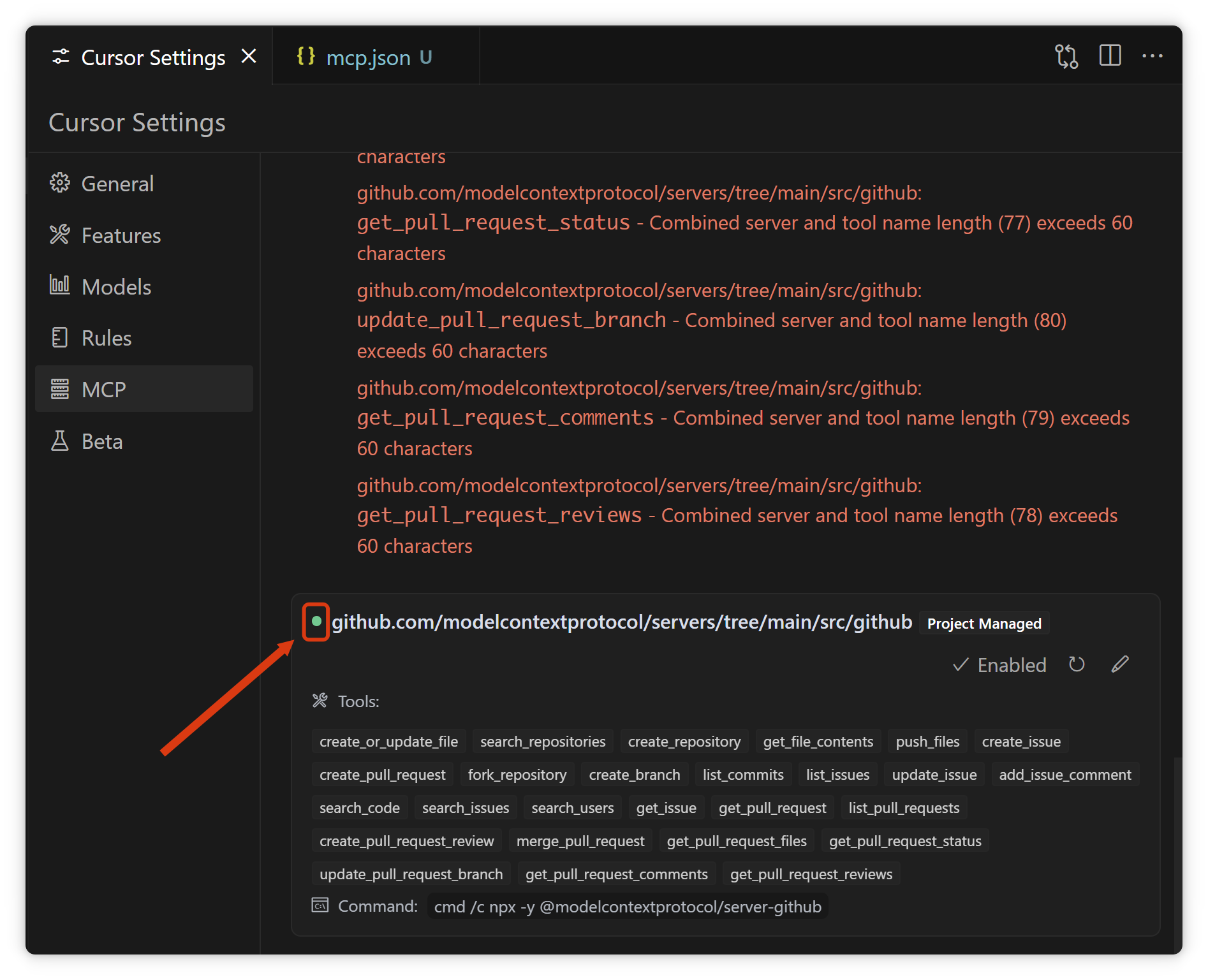Open the Features settings section
Image resolution: width=1208 pixels, height=980 pixels.
coord(121,236)
